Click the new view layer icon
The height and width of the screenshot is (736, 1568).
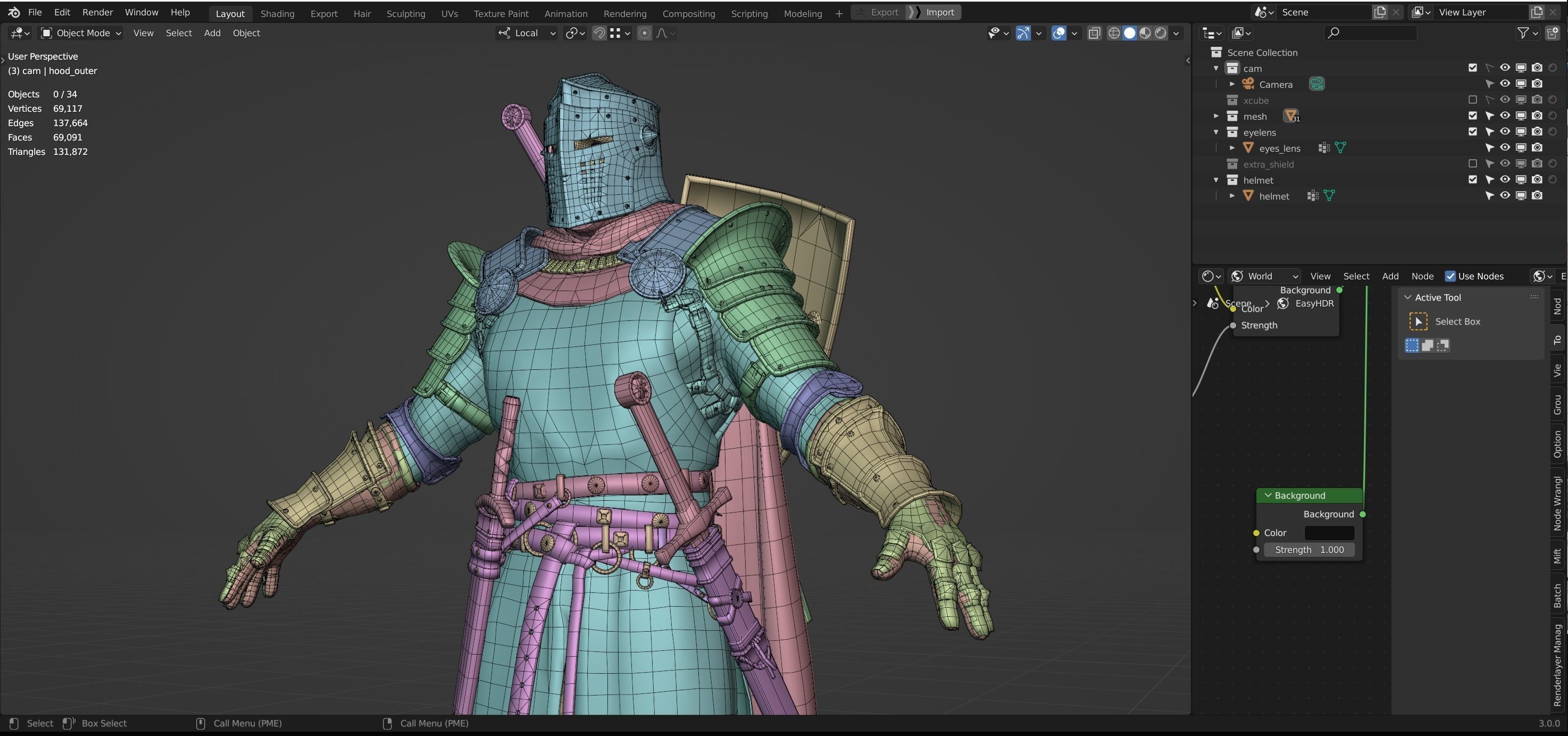1537,12
